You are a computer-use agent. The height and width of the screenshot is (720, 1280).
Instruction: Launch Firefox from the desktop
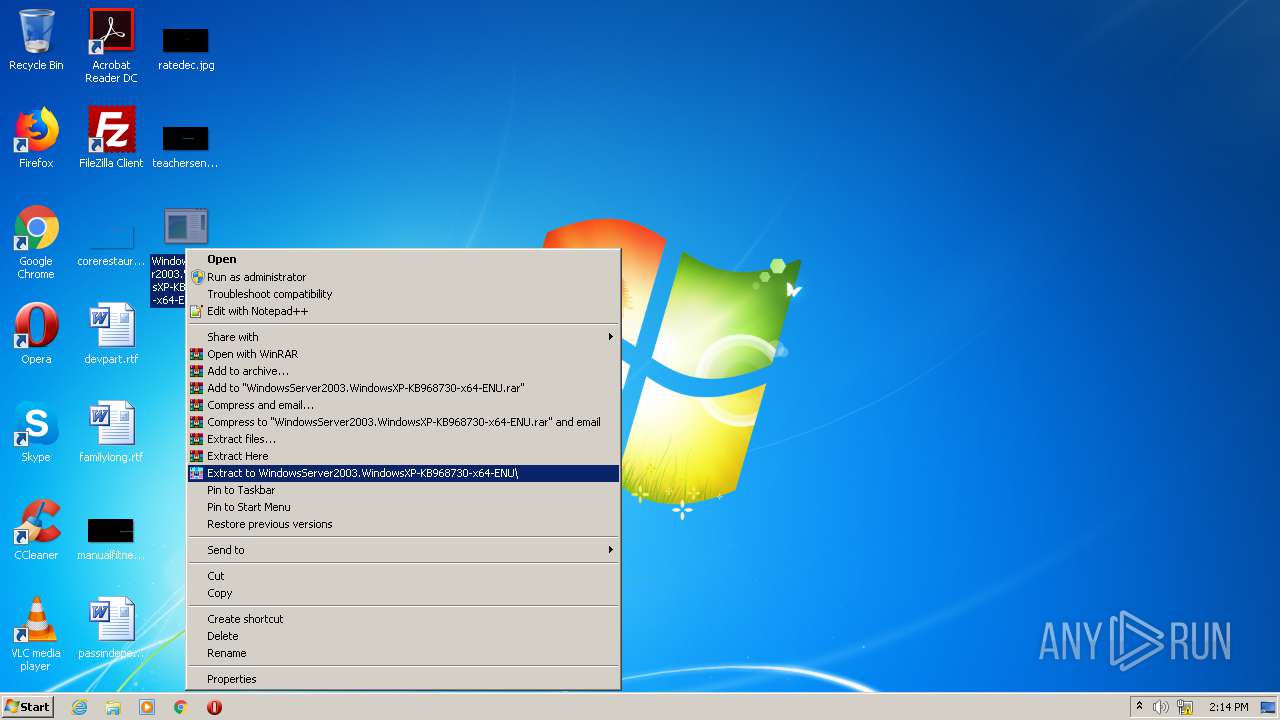coord(36,138)
